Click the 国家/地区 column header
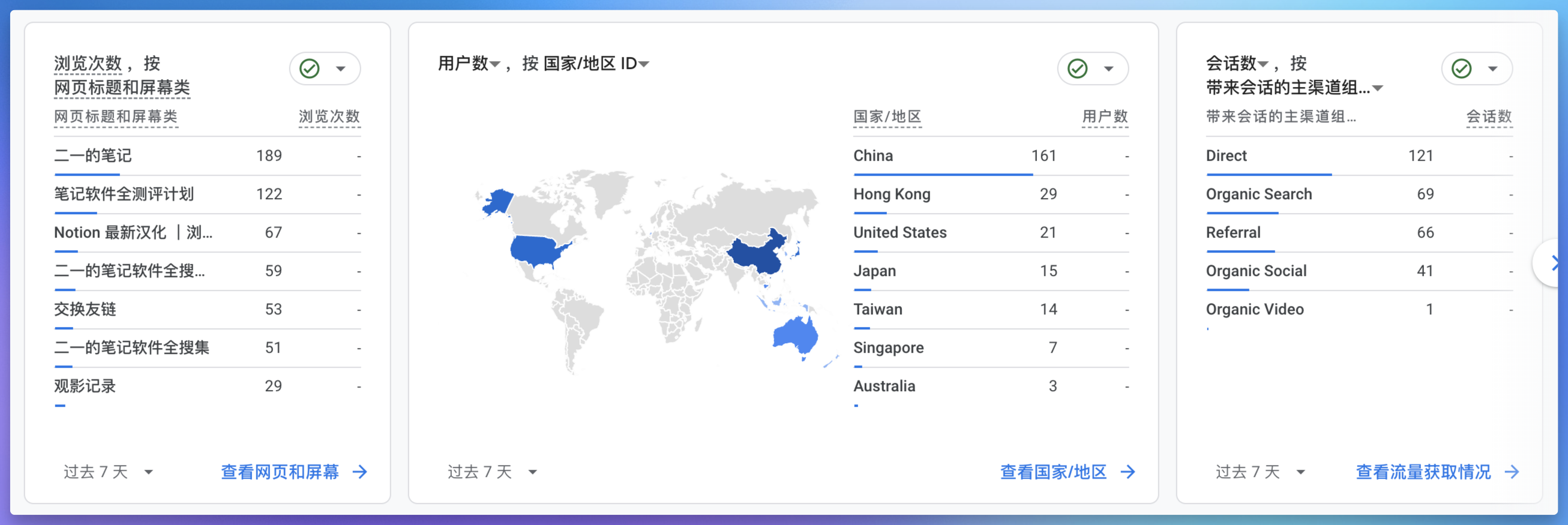This screenshot has width=1568, height=525. click(888, 116)
